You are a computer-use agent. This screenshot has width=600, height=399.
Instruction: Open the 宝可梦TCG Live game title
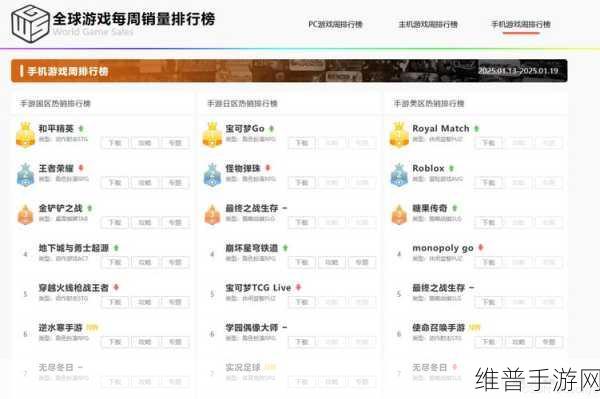(258, 288)
